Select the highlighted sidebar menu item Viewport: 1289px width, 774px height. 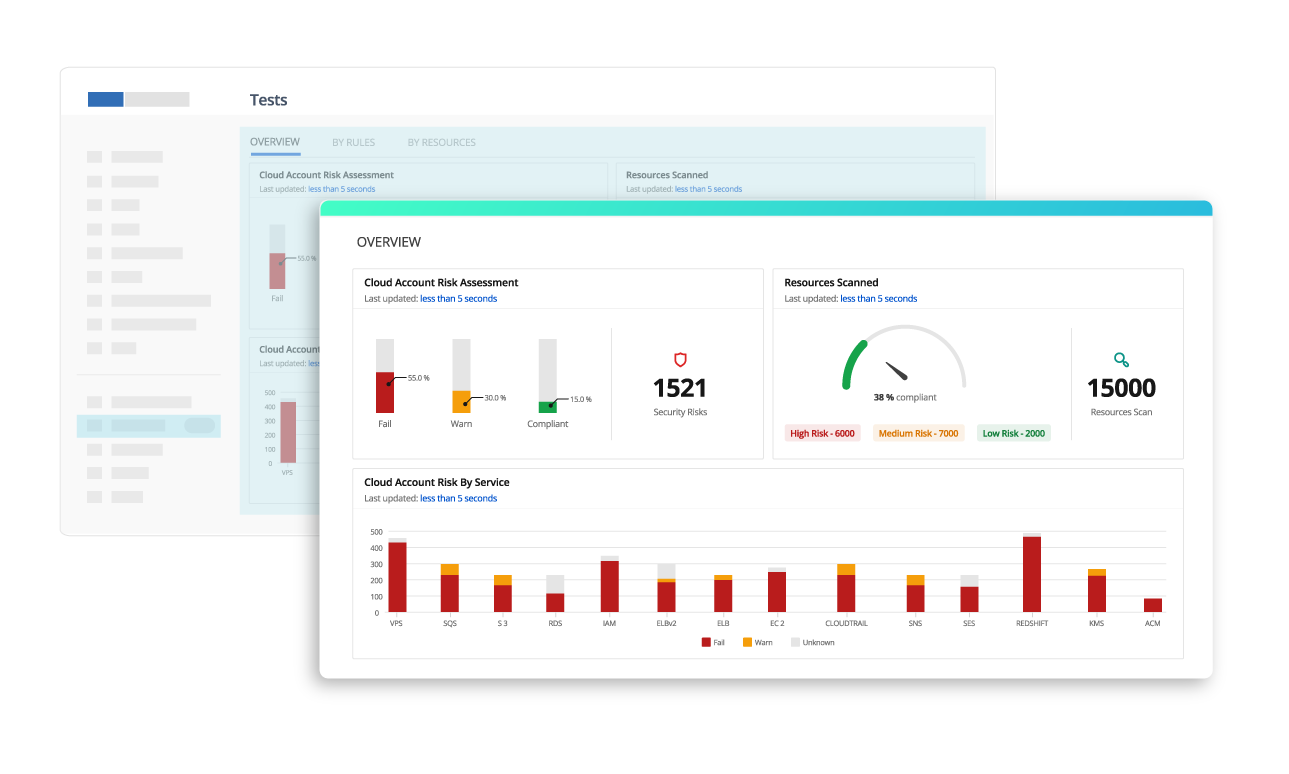[x=149, y=425]
